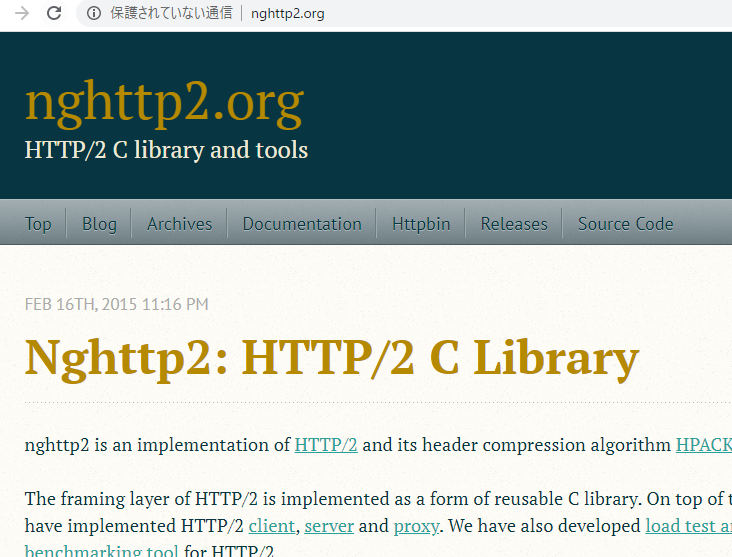
Task: Open the Documentation navigation item
Action: (302, 224)
